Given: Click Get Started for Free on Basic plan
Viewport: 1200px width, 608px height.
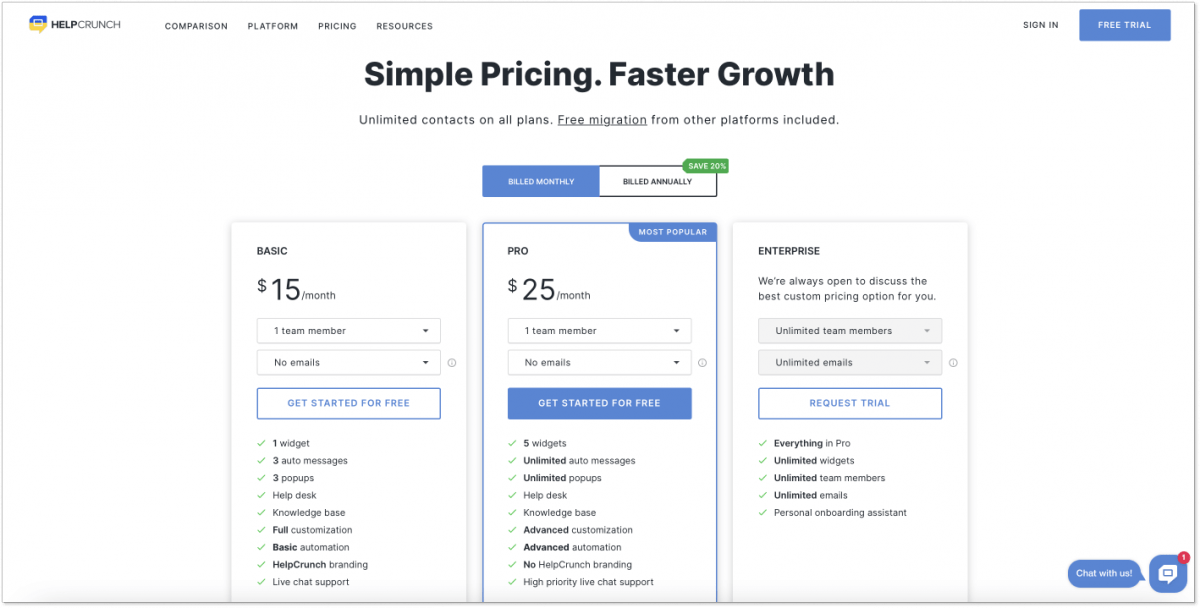Looking at the screenshot, I should coord(348,403).
